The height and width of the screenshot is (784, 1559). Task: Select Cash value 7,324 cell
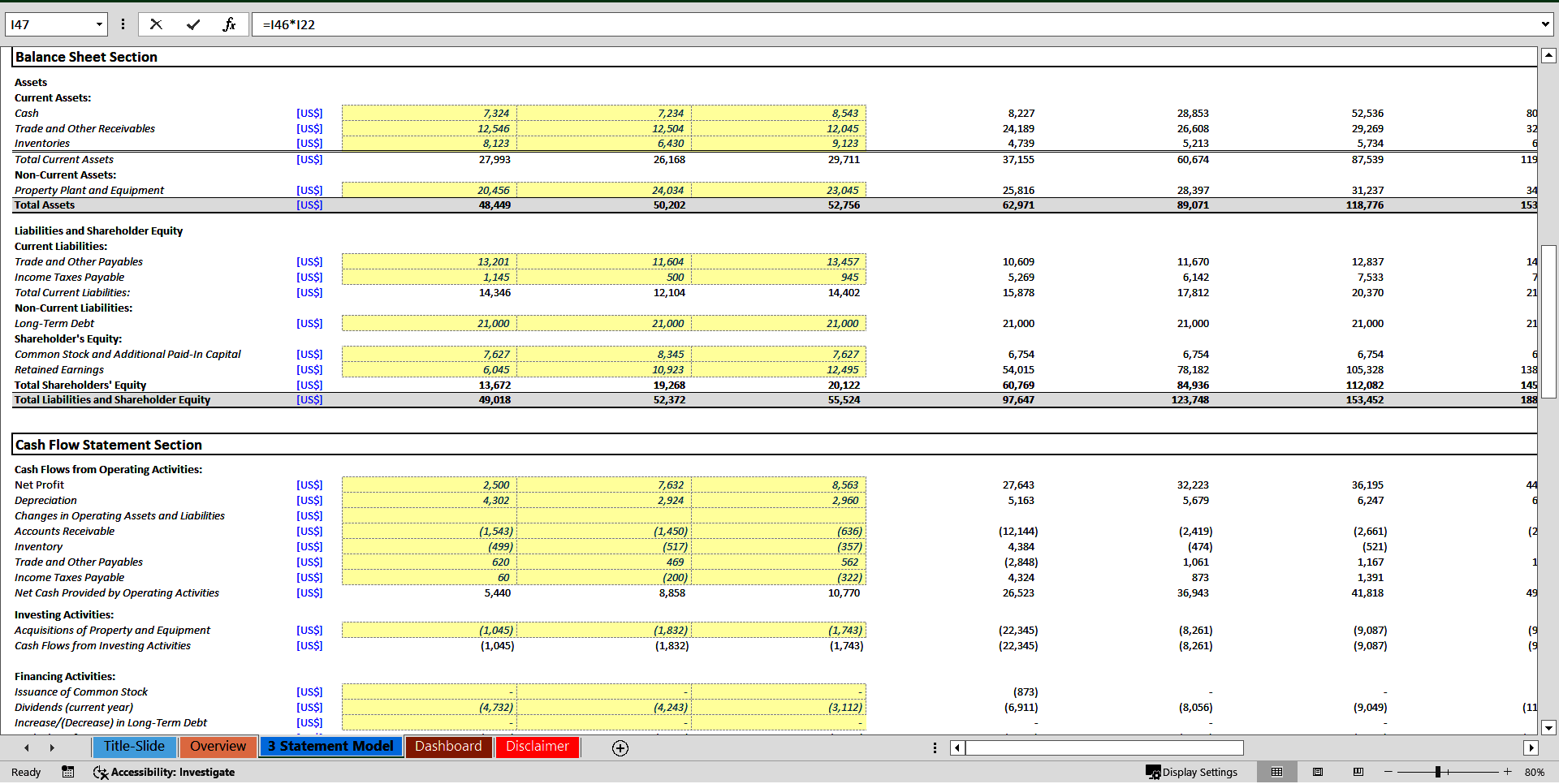pos(430,113)
